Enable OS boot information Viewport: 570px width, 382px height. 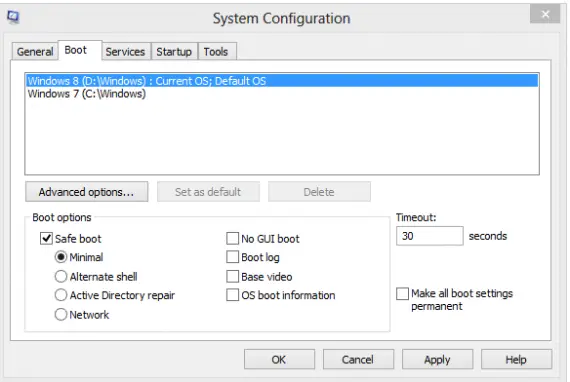click(232, 295)
